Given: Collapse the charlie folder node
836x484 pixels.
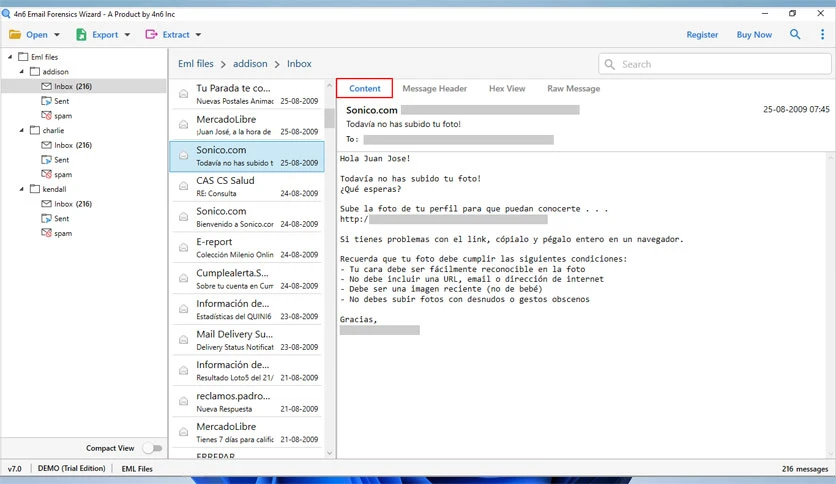Looking at the screenshot, I should 21,130.
